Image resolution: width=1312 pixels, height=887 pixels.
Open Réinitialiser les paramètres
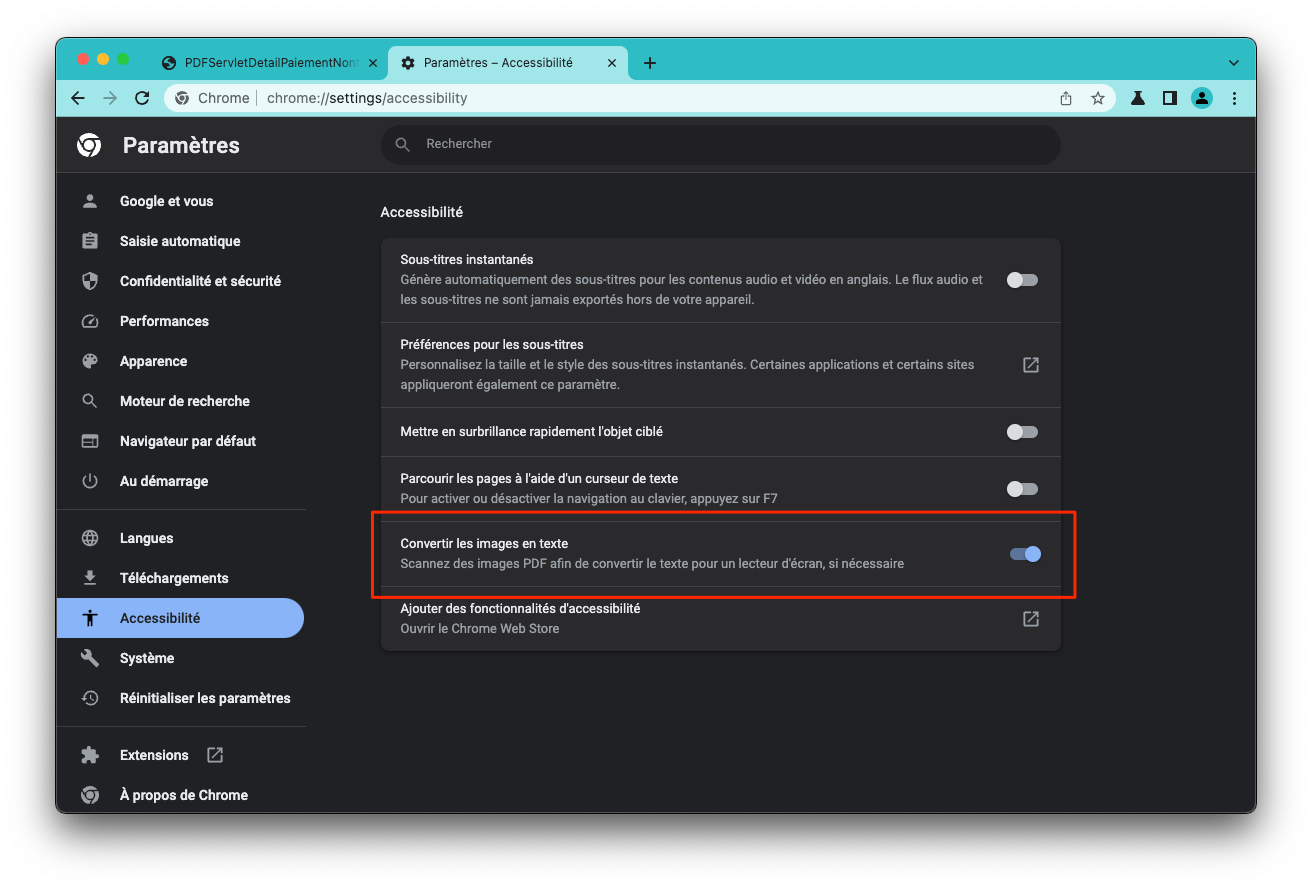pos(180,698)
